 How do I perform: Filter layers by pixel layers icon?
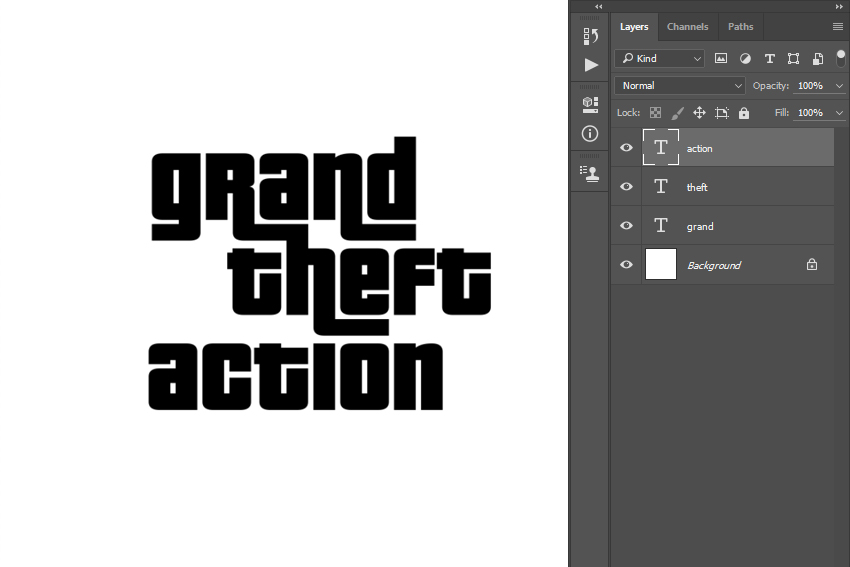(721, 59)
